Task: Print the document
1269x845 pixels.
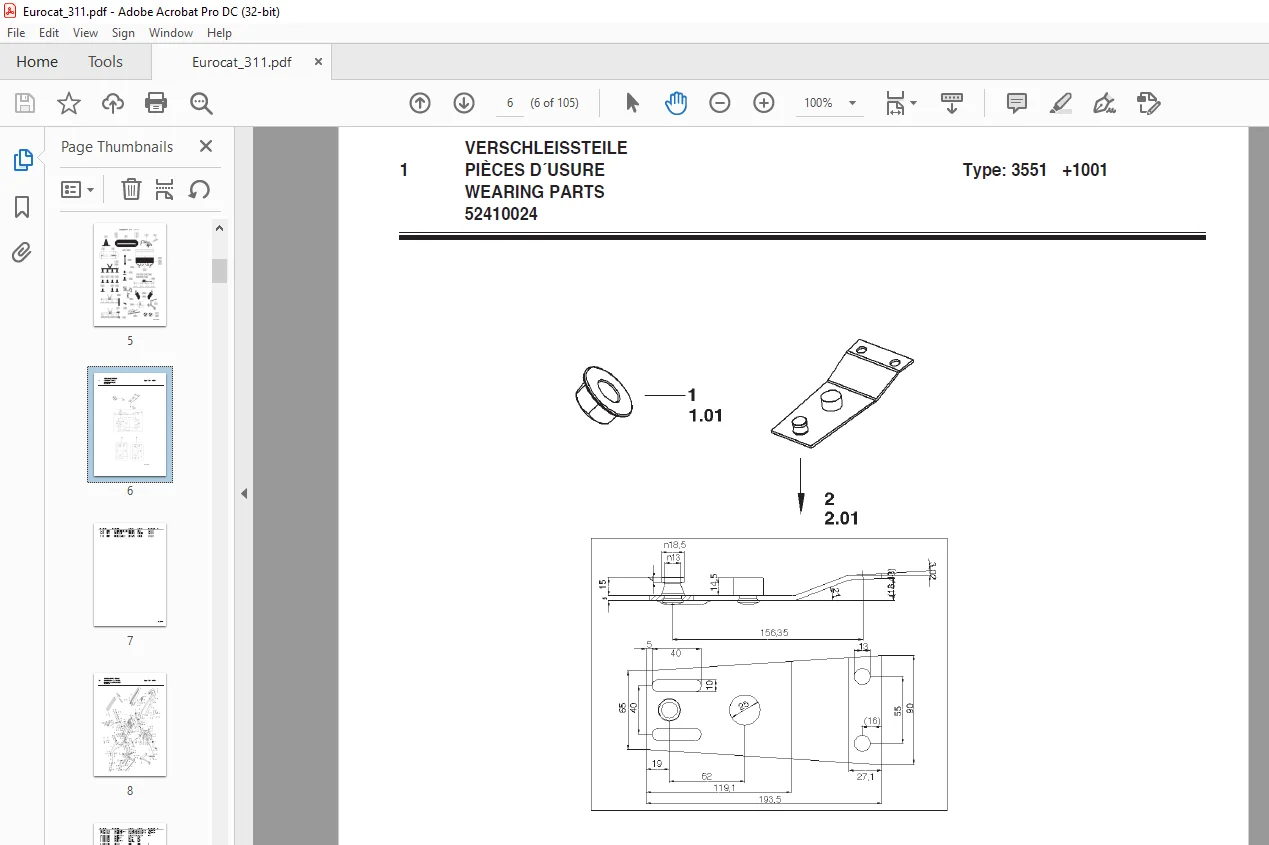Action: (x=156, y=103)
